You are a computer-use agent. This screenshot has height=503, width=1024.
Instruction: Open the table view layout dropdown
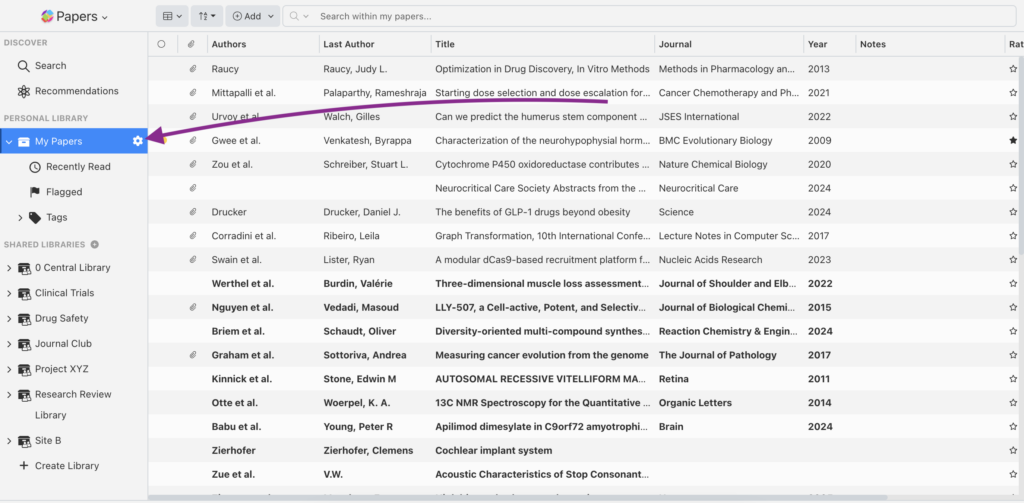tap(172, 16)
